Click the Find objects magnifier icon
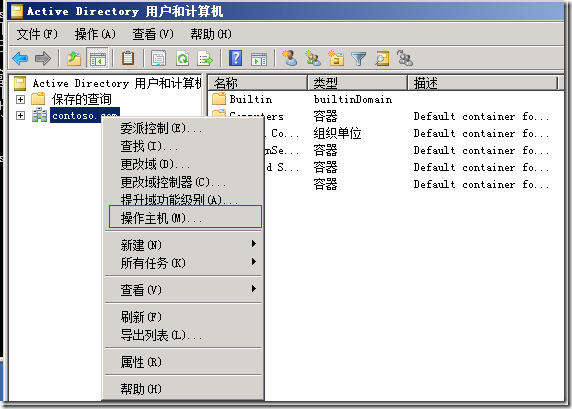The height and width of the screenshot is (409, 572). [x=382, y=58]
